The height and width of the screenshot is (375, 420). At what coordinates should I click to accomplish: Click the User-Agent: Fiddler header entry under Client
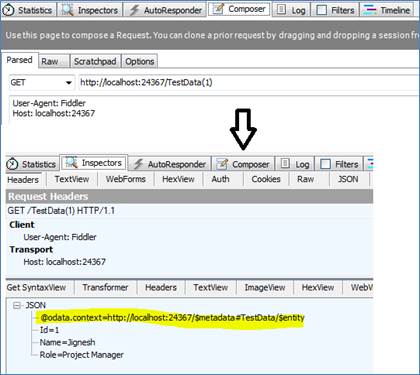click(60, 237)
